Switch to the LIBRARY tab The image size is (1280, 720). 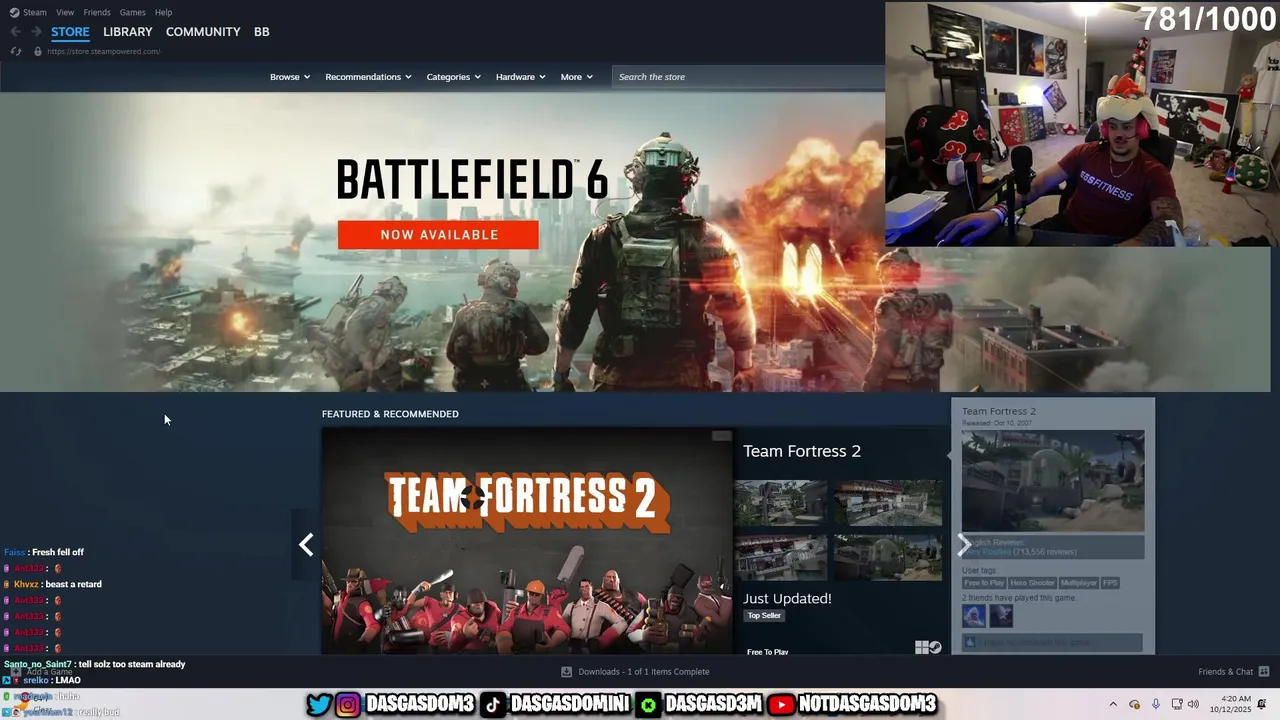coord(128,32)
